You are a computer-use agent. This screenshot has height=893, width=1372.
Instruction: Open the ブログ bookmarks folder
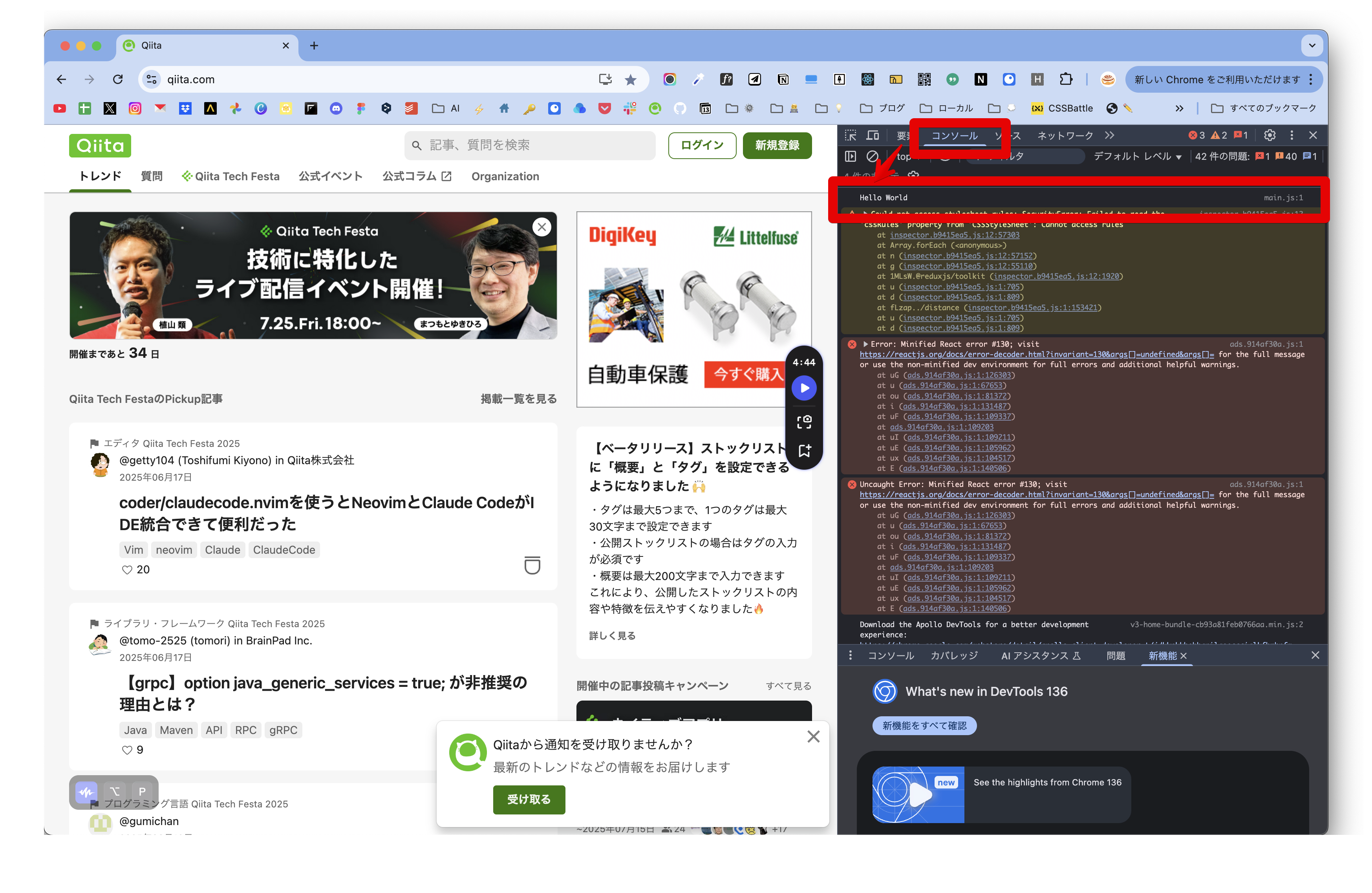(882, 108)
